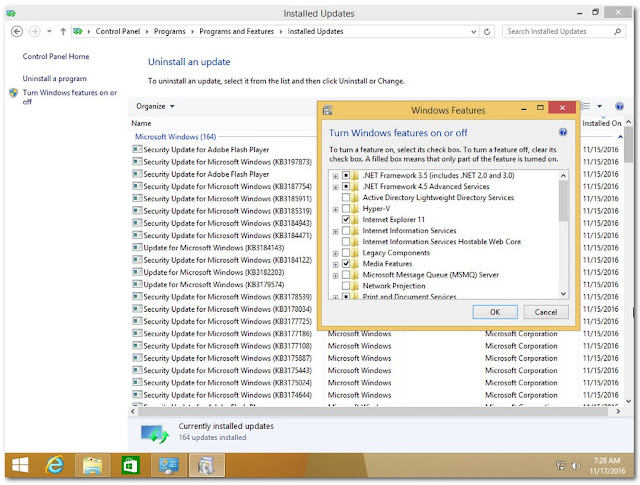Expand .NET Framework 4.5 Advanced Services node
Viewport: 640px width, 485px height.
pos(336,187)
